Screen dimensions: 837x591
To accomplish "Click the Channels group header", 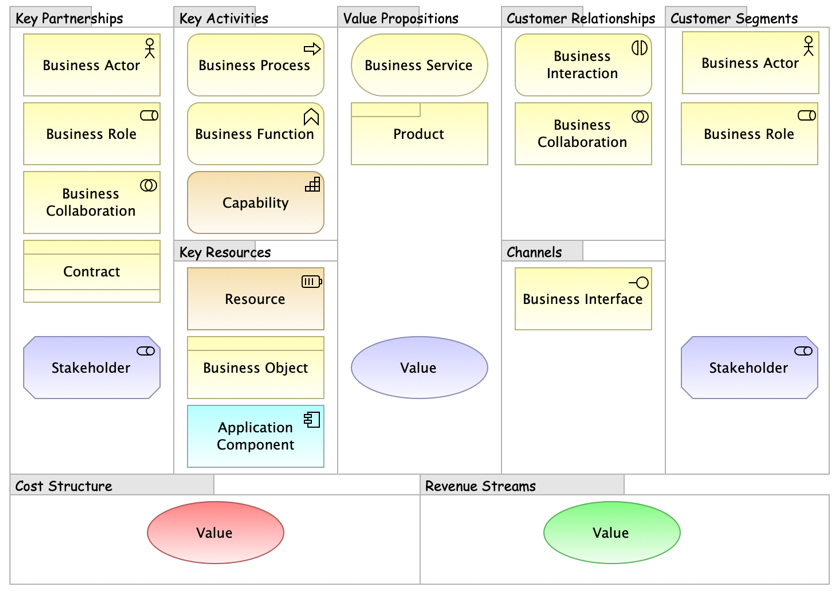I will click(534, 252).
